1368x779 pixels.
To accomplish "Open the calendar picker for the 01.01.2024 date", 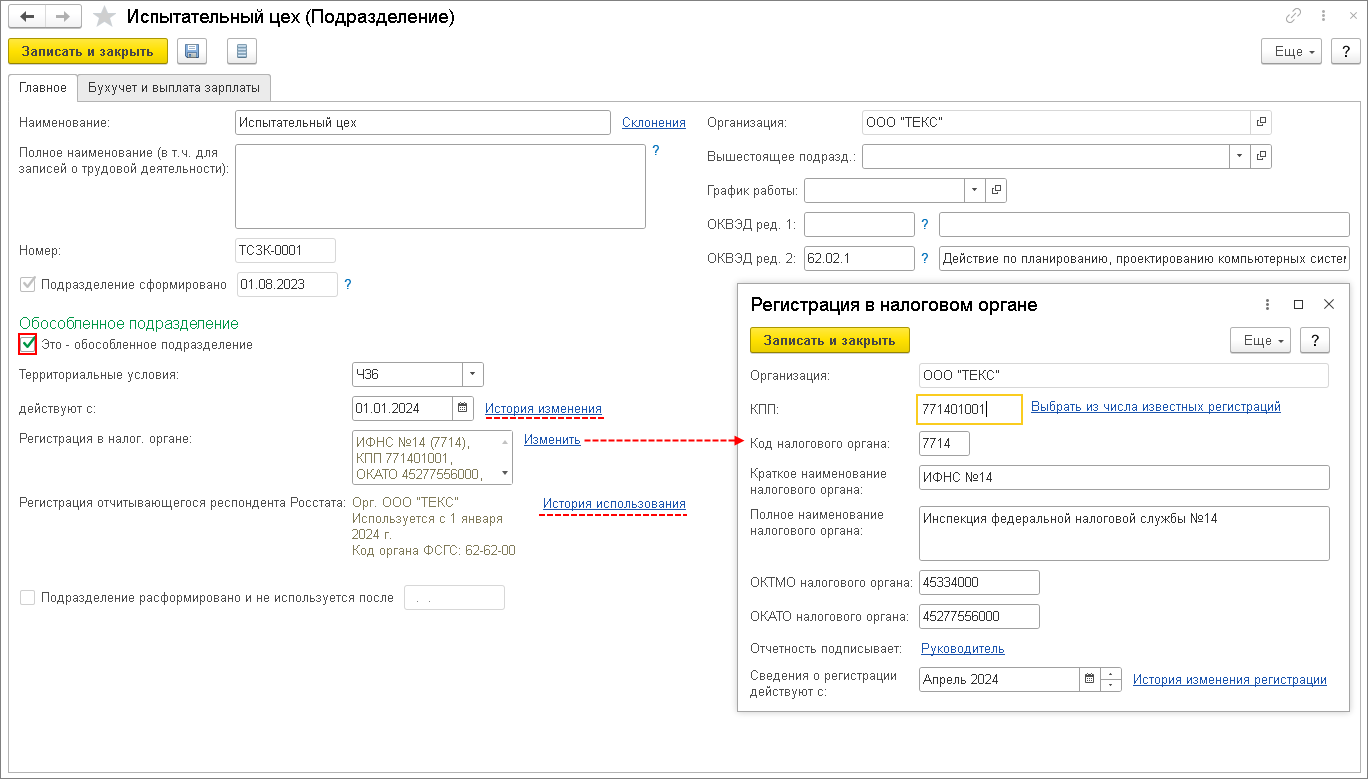I will [462, 408].
